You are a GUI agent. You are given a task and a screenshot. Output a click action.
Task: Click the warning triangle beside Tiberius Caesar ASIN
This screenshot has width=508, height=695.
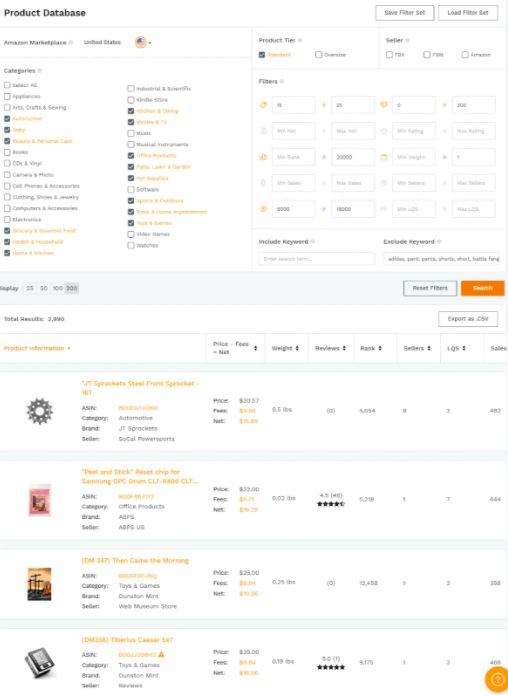161,654
